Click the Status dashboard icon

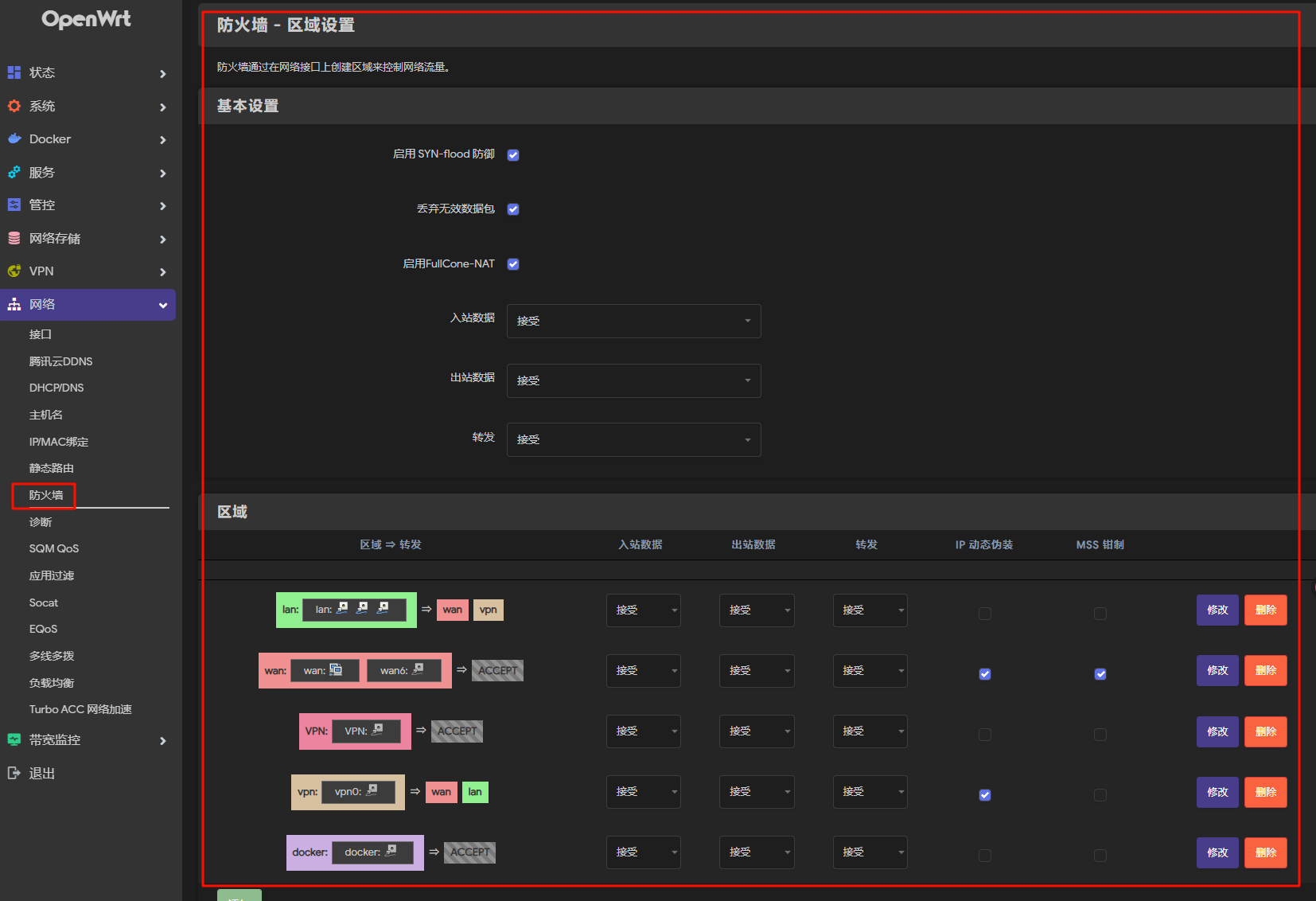point(14,72)
